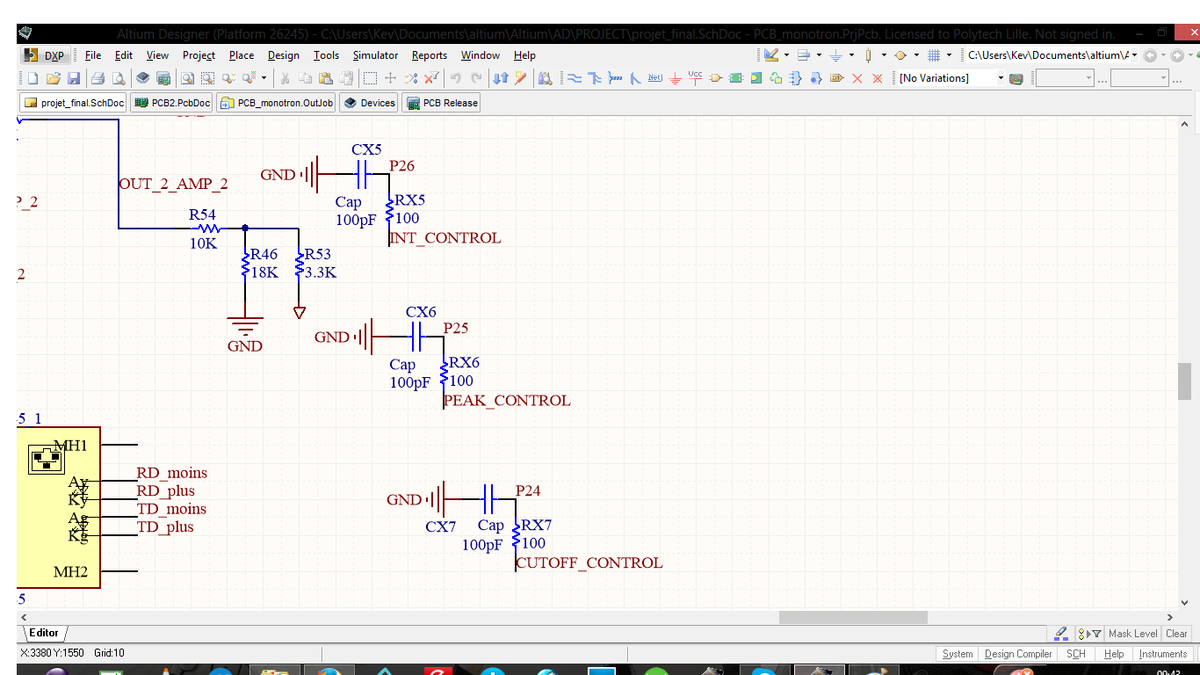Place a VCC power port
The height and width of the screenshot is (675, 1200).
[696, 77]
